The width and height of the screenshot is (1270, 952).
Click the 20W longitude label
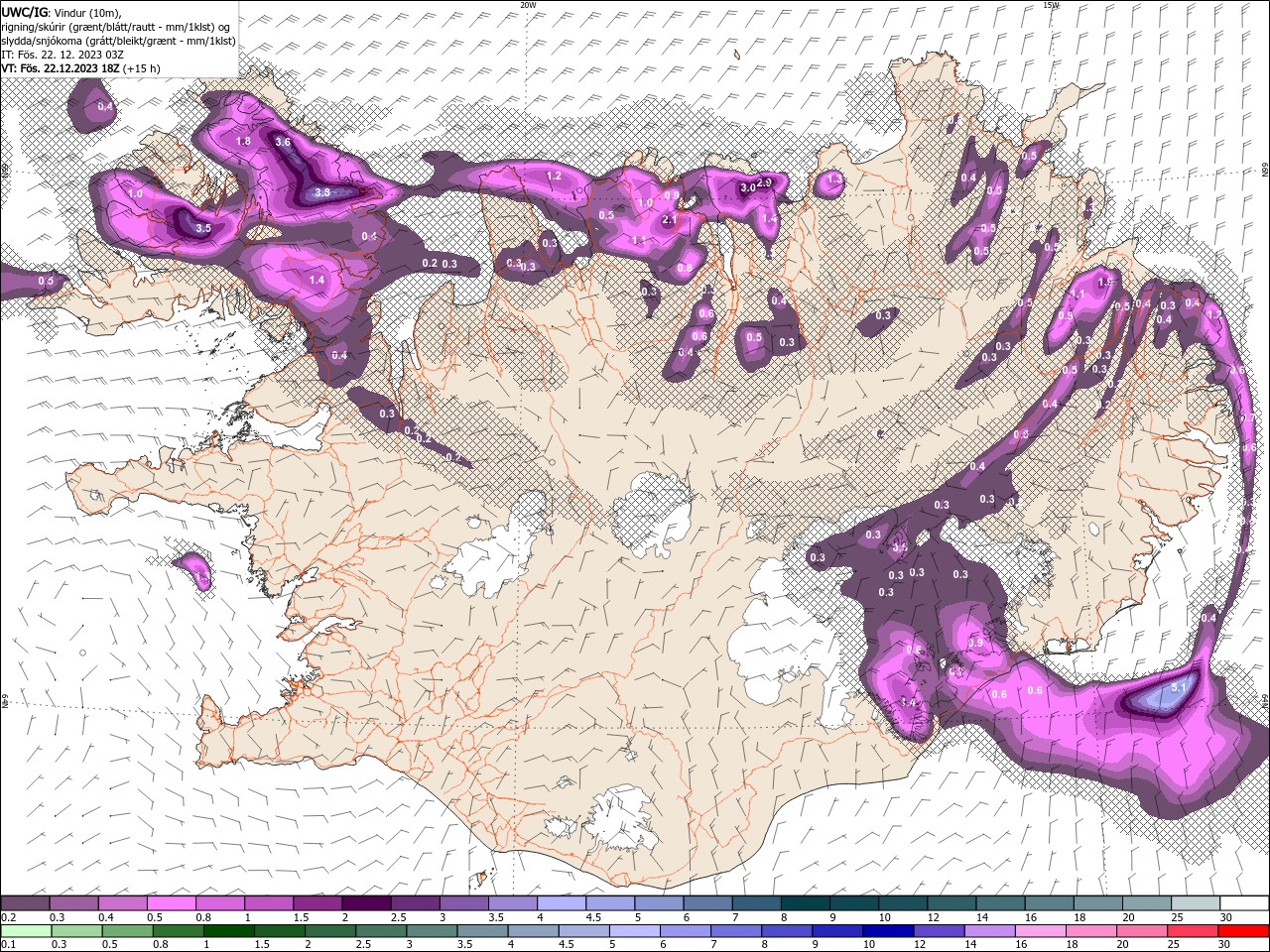[x=528, y=5]
